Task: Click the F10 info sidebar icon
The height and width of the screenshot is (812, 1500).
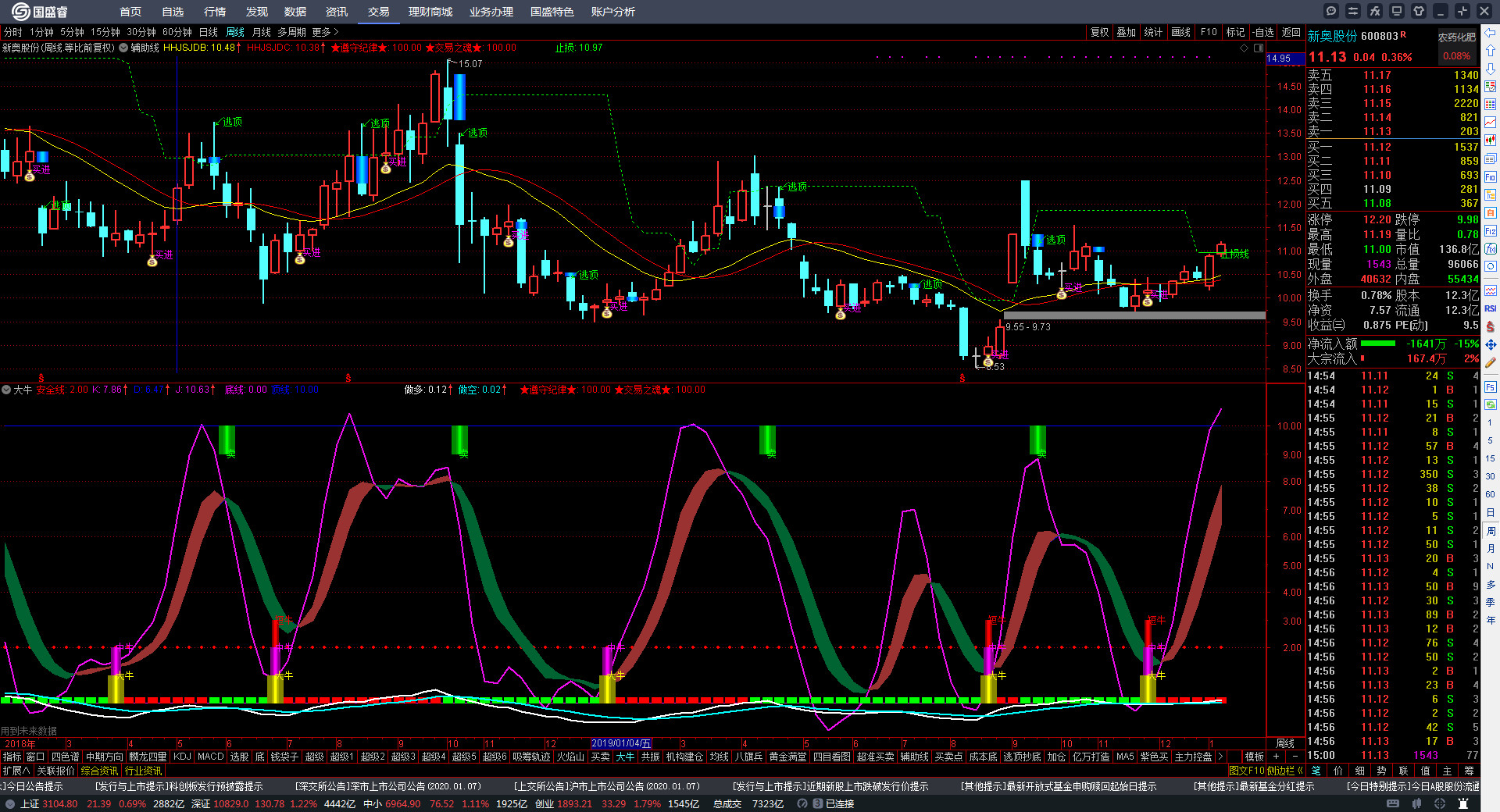Action: (x=1491, y=177)
